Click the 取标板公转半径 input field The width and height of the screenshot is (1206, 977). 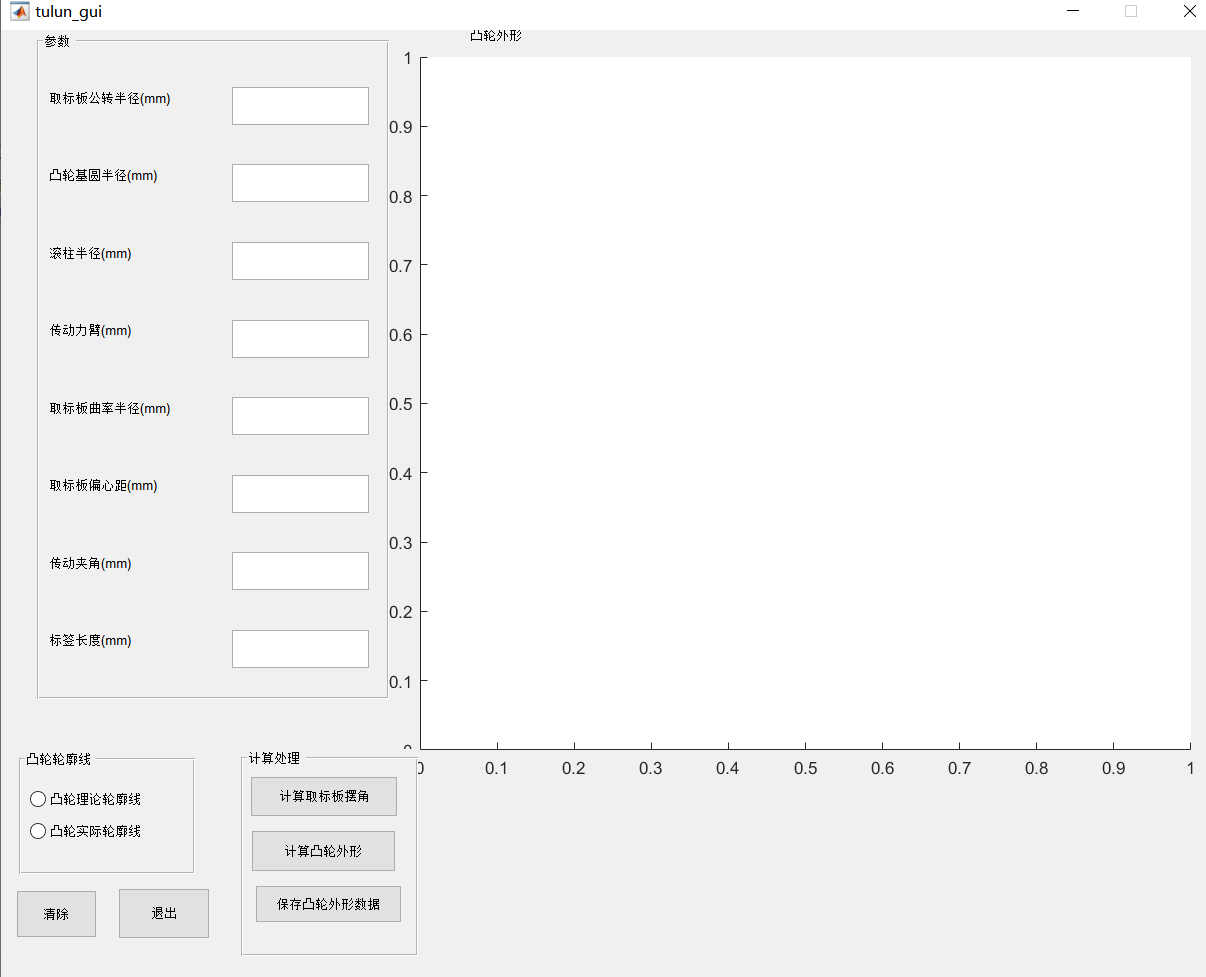(300, 105)
